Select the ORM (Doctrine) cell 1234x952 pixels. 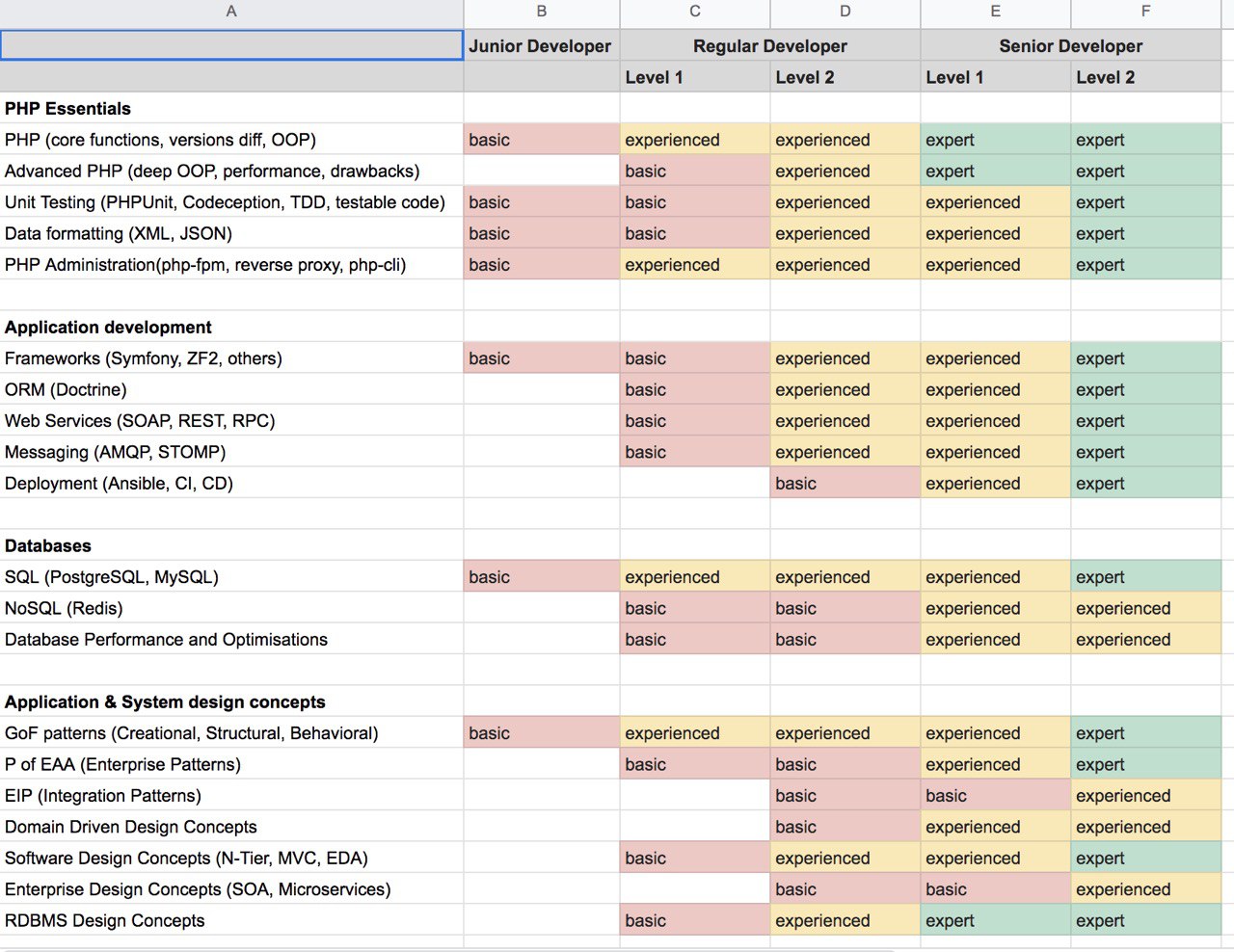pos(231,389)
